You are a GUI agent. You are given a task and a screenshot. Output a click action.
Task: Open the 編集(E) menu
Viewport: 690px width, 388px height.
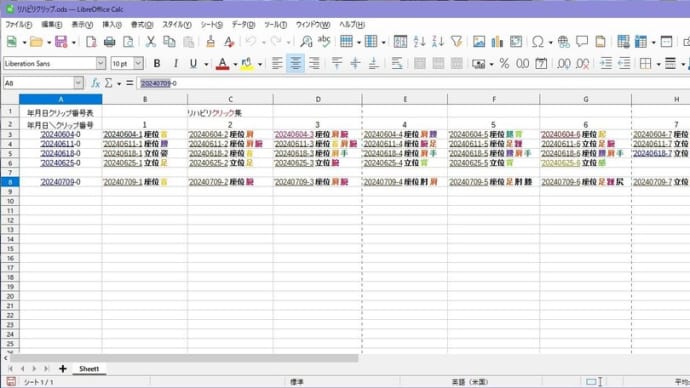pos(51,25)
